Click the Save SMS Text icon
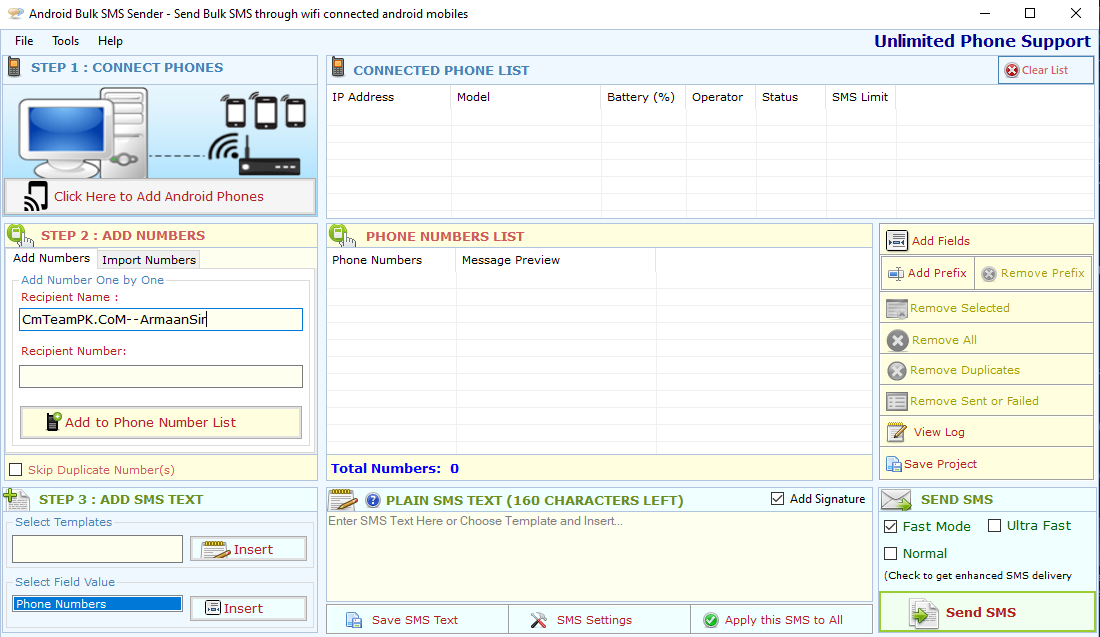The image size is (1100, 637). pos(354,620)
